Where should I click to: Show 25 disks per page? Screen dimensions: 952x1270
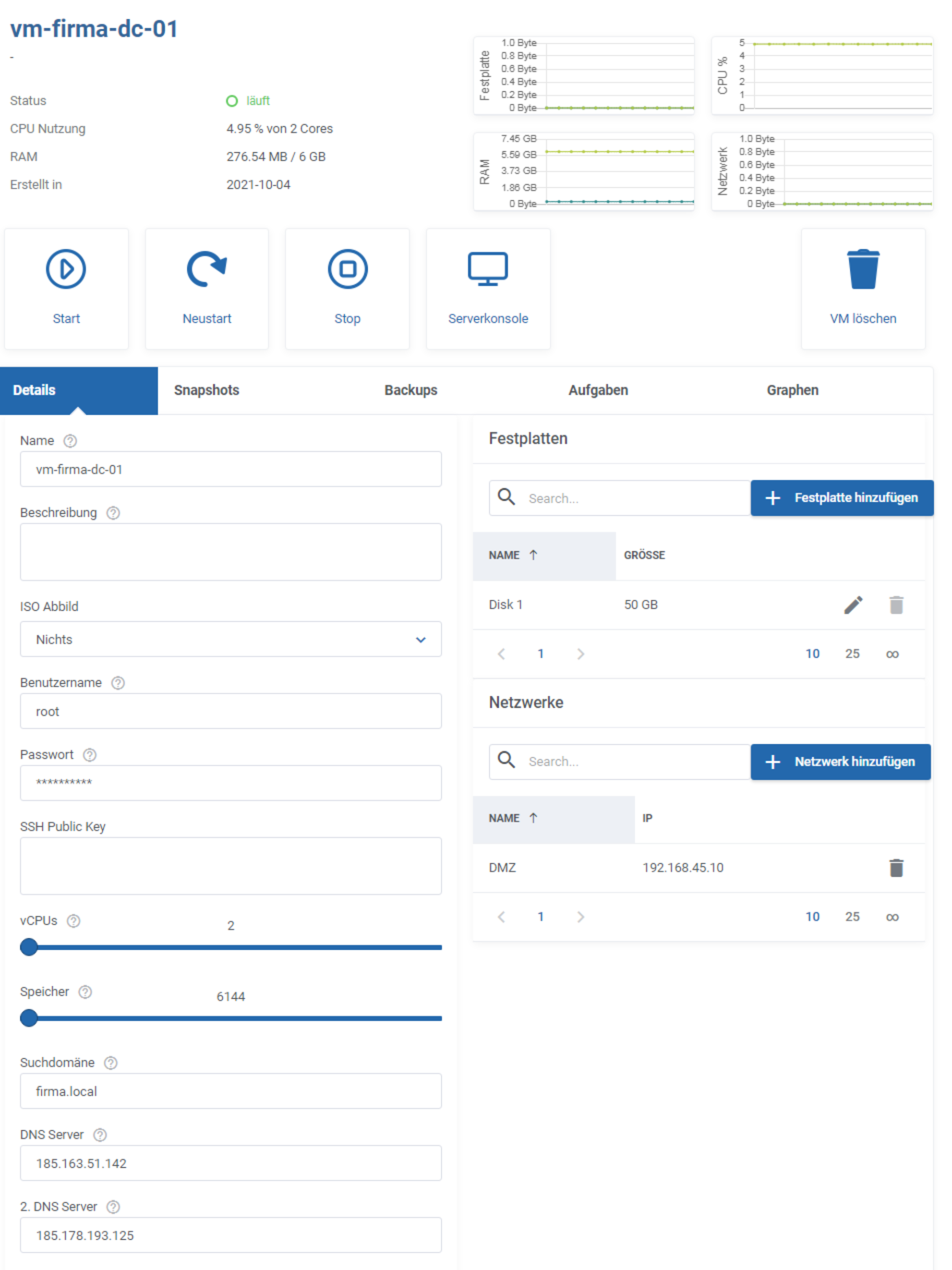click(852, 654)
